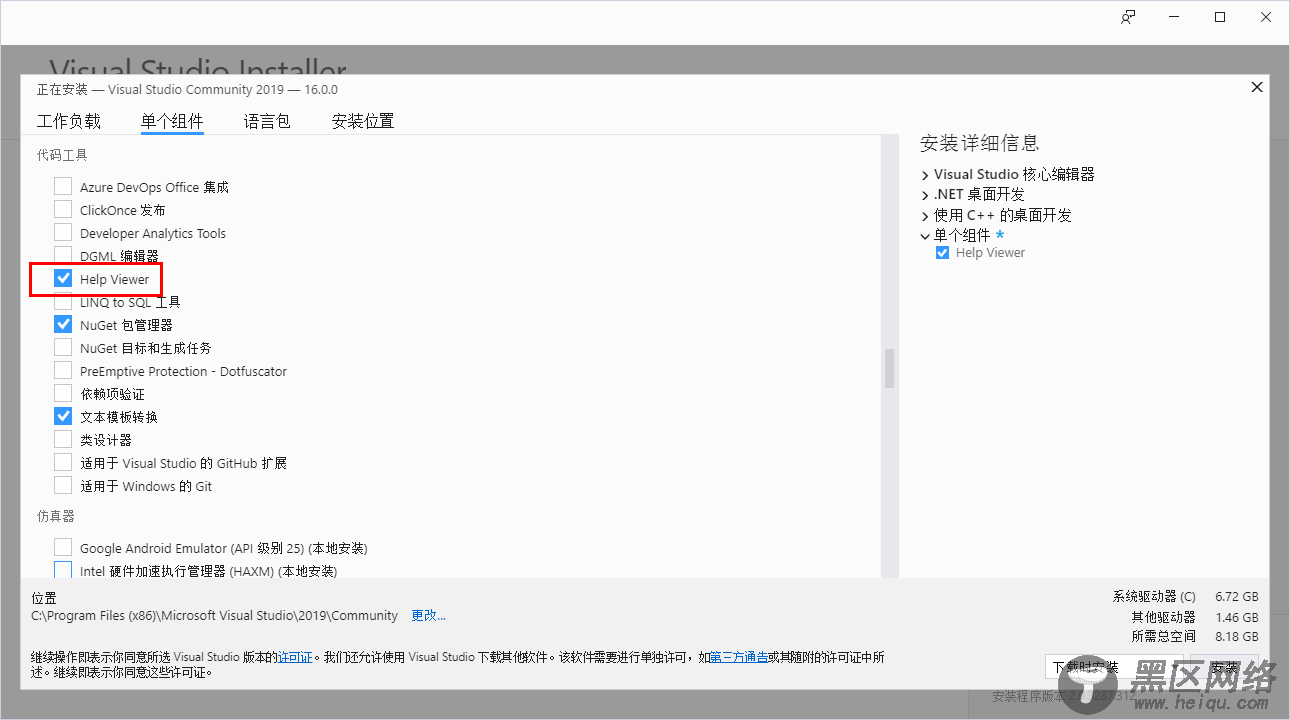Enable 适用于 Visual Studio 的 GitHub 扩展
Screen dimensions: 1290x720
(x=63, y=462)
